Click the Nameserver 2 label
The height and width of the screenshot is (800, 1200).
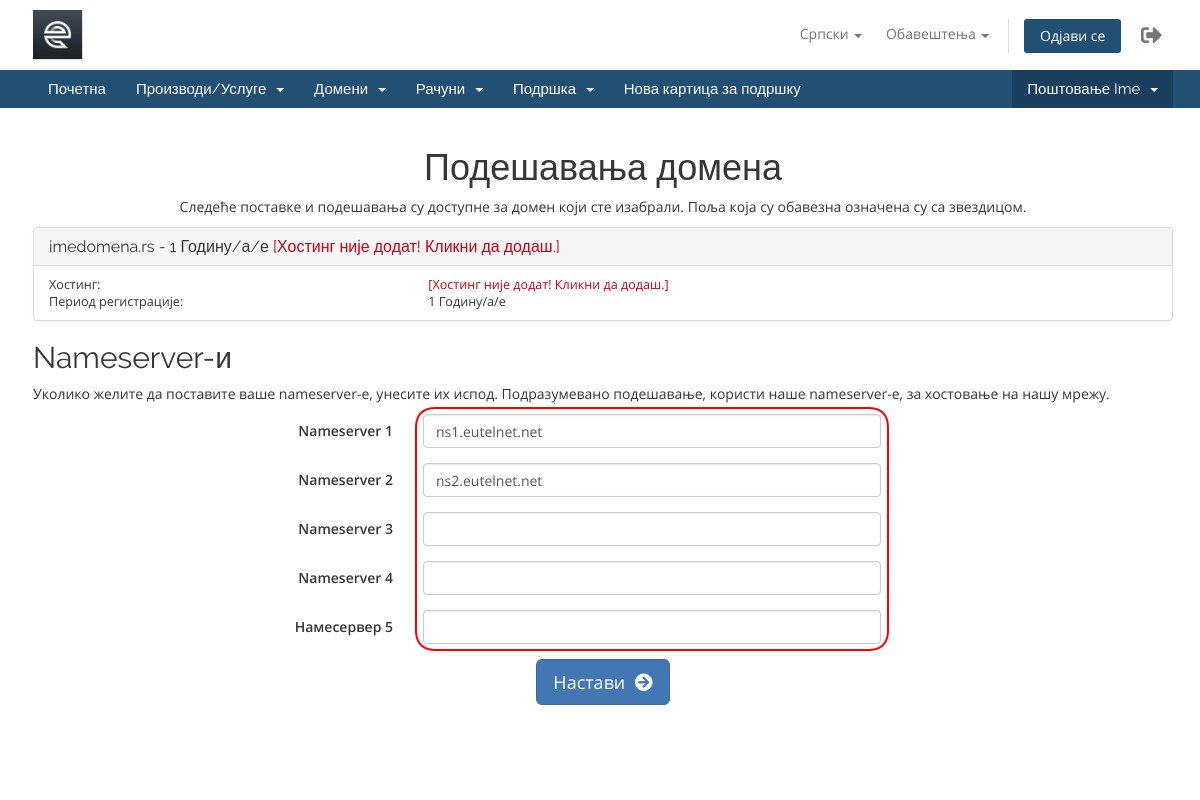(345, 480)
